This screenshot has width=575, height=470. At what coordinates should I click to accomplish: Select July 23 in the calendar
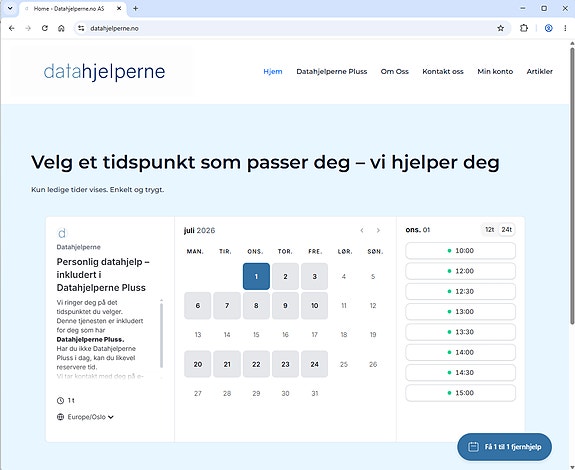(x=285, y=364)
